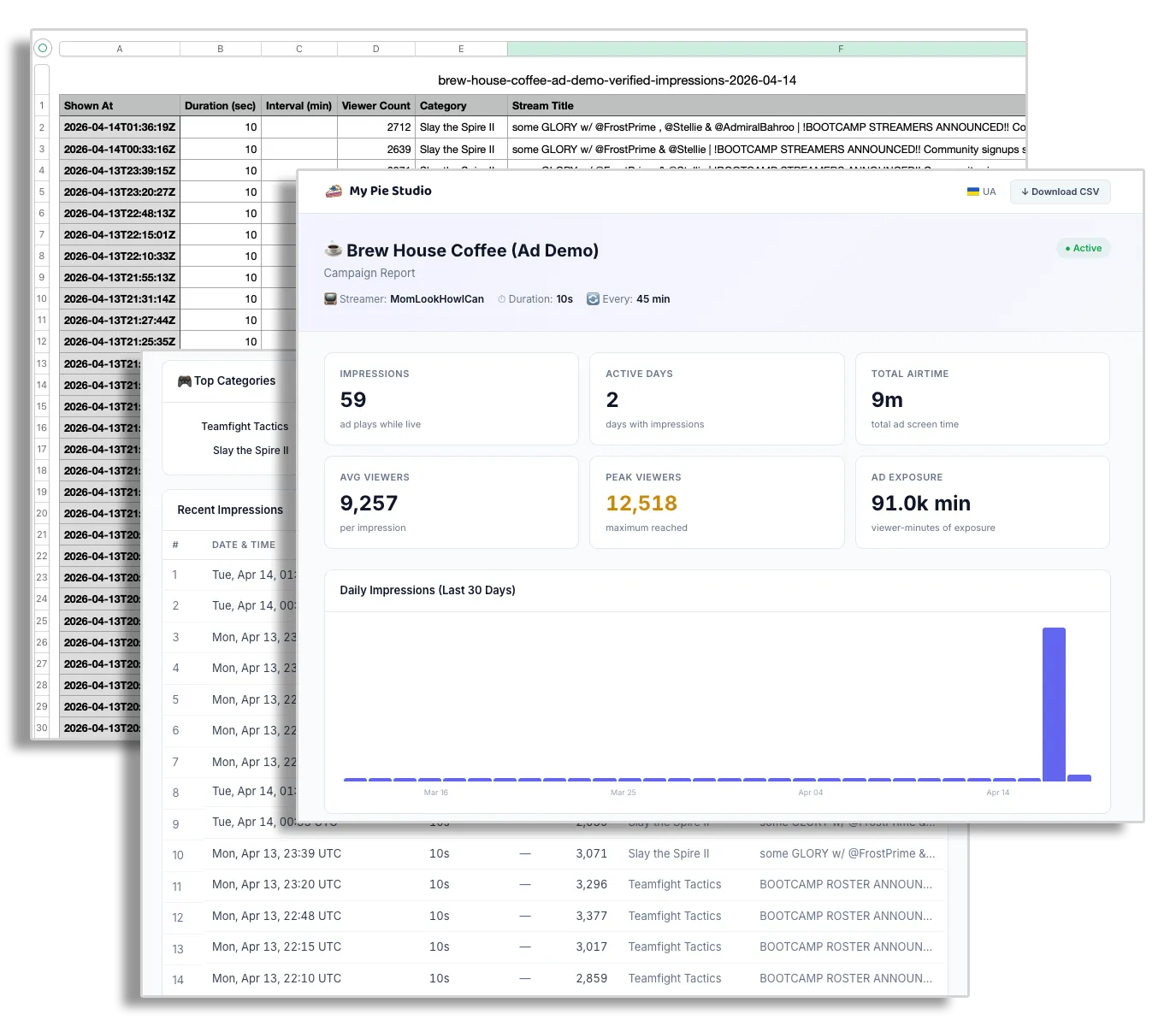Click the monitor icon next to Streamer
This screenshot has height=1026, width=1176.
coord(328,298)
